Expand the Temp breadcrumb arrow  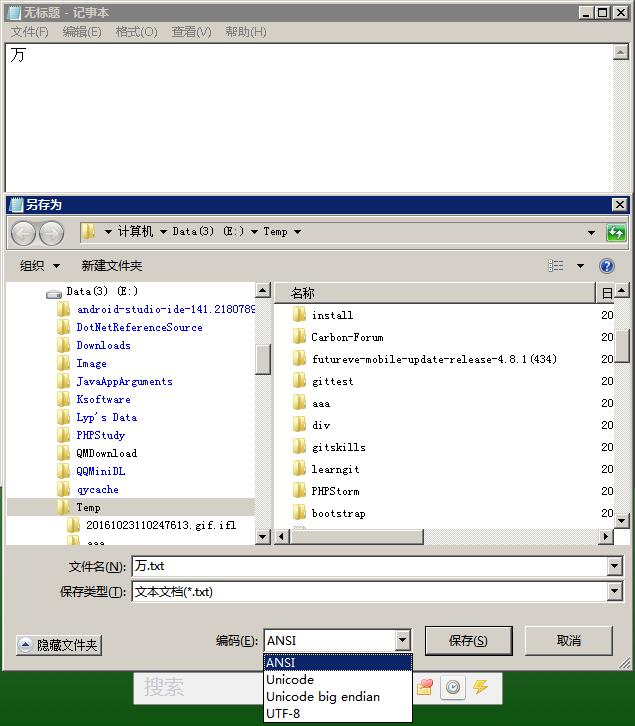298,232
